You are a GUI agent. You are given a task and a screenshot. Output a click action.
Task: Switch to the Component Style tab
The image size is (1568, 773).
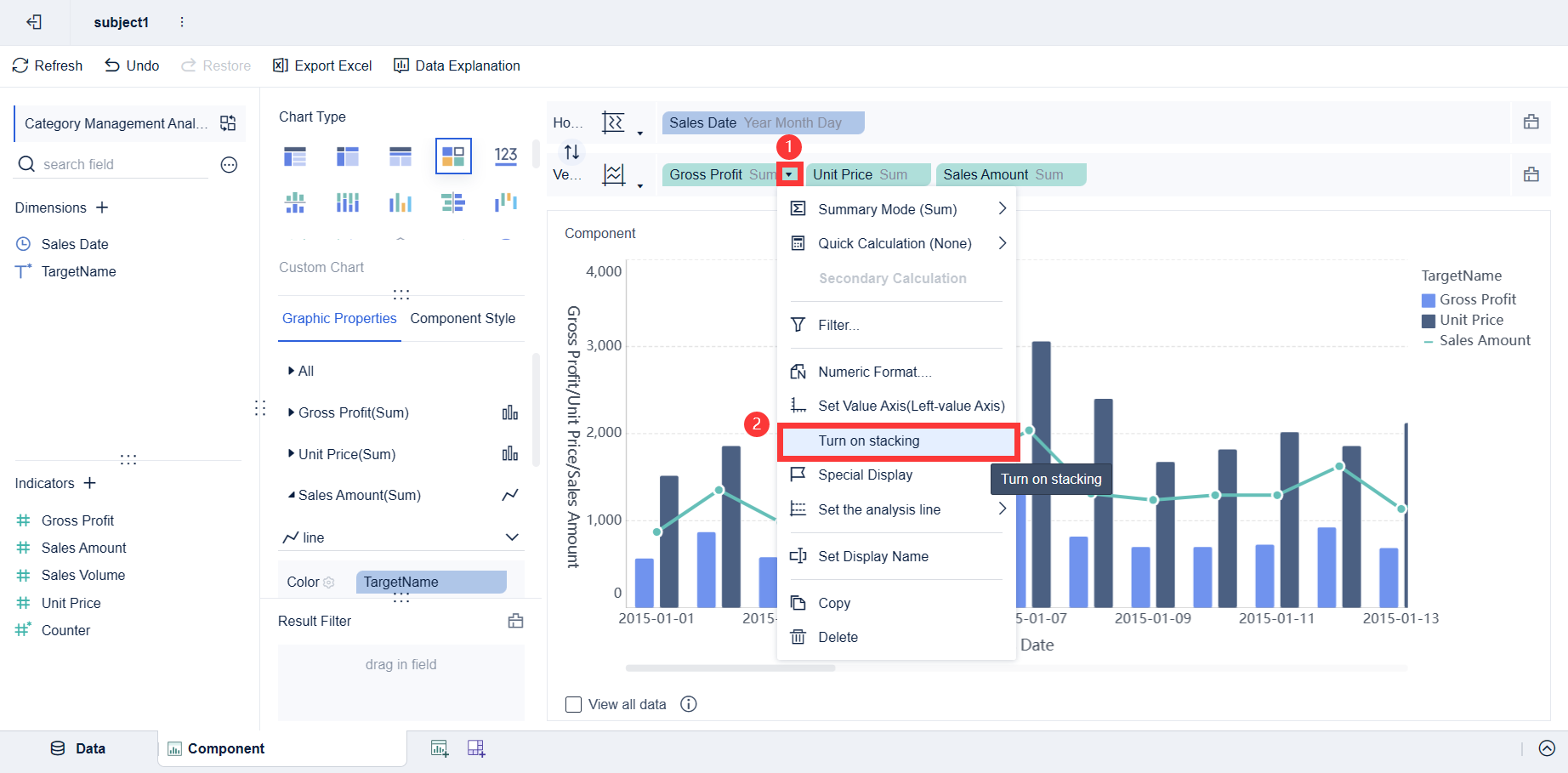pos(463,318)
